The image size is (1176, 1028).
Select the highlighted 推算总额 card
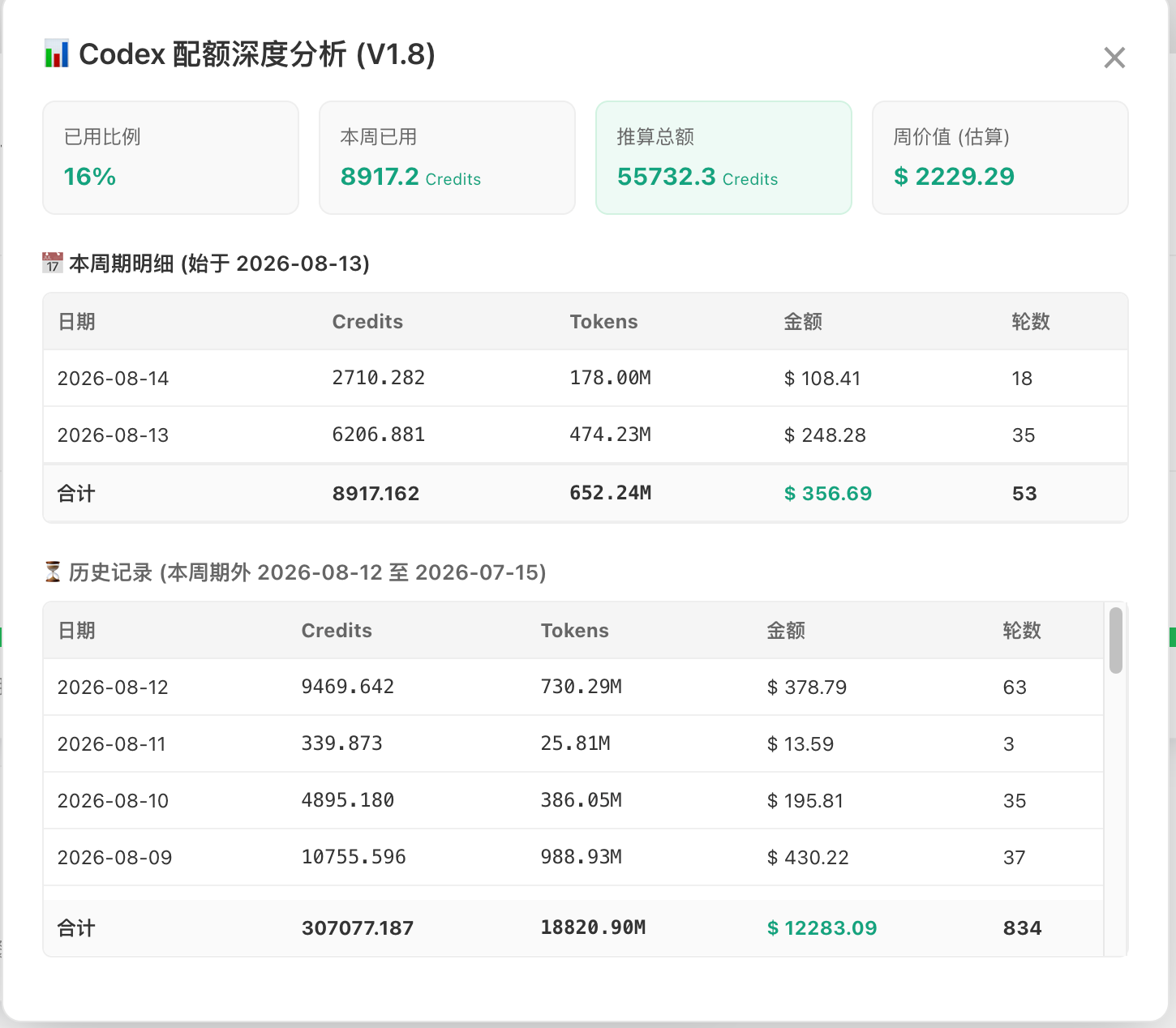tap(723, 157)
